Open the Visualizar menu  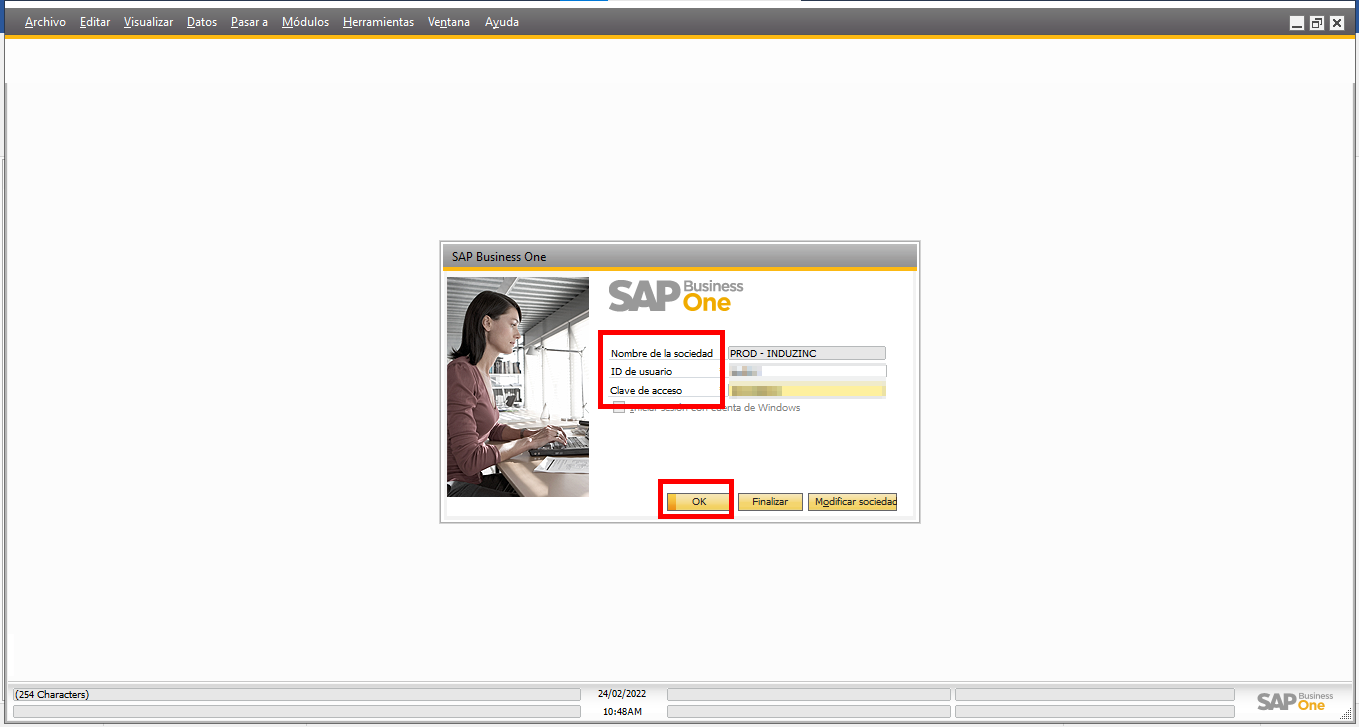(148, 22)
